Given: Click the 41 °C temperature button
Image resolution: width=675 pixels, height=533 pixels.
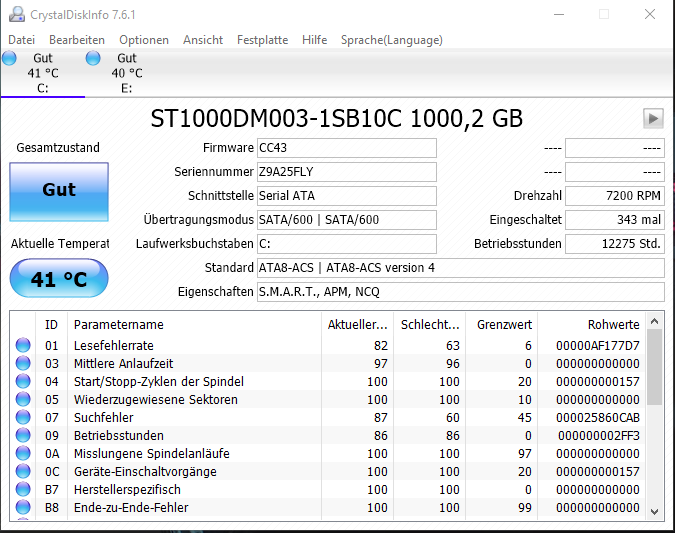Looking at the screenshot, I should [59, 278].
